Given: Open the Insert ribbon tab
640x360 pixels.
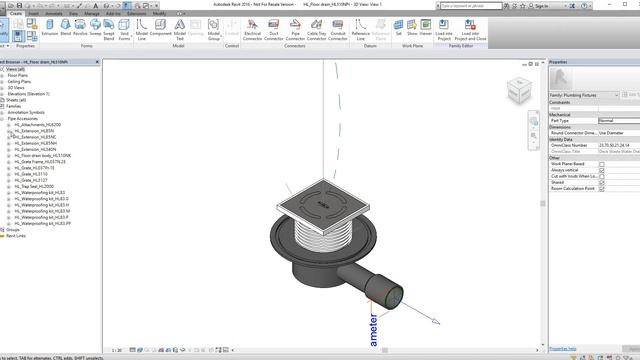Looking at the screenshot, I should point(33,13).
